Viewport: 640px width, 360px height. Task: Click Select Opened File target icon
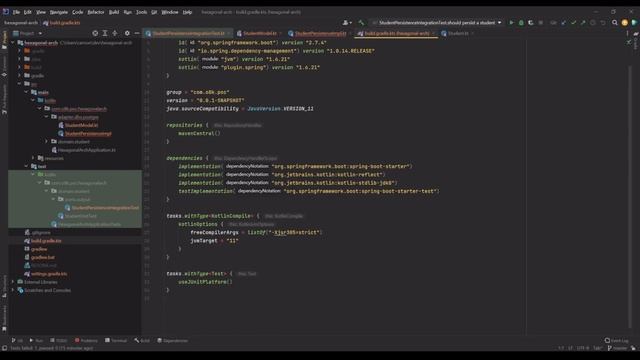click(95, 33)
